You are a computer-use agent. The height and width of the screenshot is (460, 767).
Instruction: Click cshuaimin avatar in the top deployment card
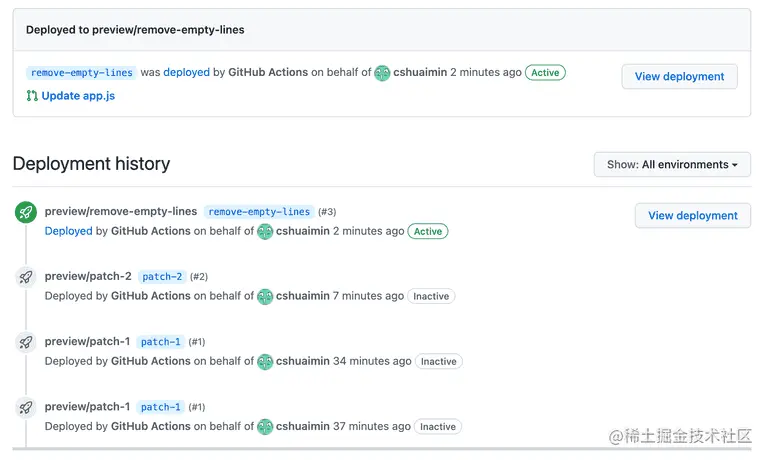pyautogui.click(x=382, y=73)
